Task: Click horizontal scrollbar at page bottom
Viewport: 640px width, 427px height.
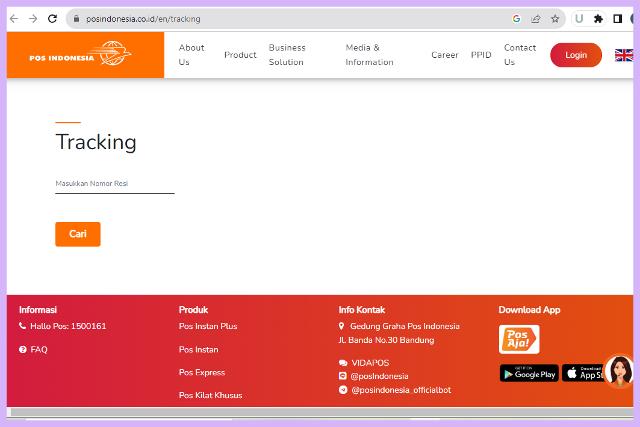Action: click(x=322, y=411)
